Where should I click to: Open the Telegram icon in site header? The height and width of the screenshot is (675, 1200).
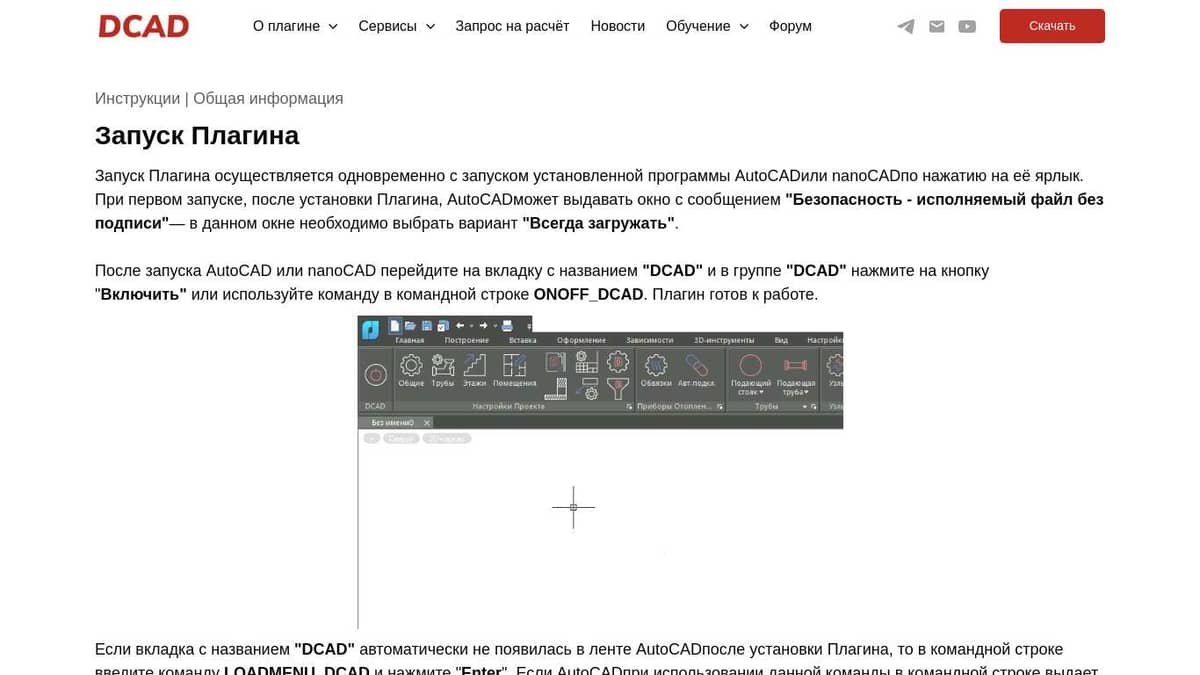[x=905, y=26]
